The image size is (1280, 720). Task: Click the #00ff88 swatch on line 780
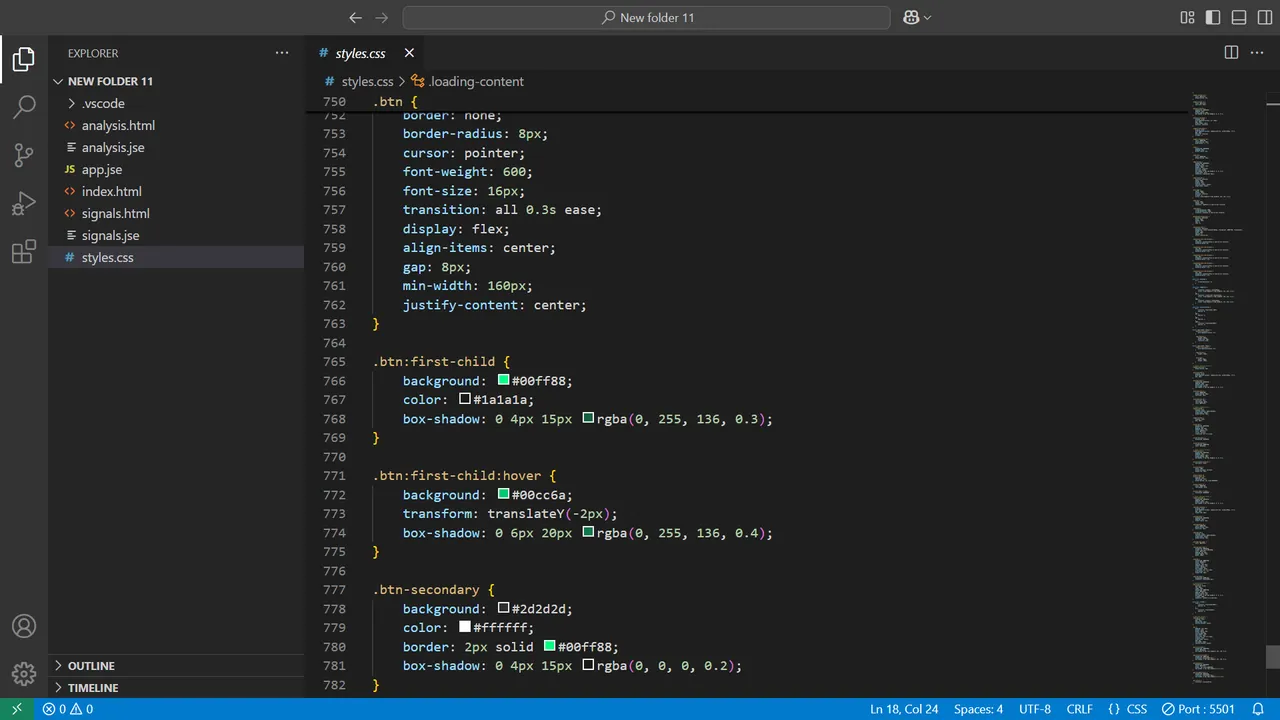pos(549,646)
